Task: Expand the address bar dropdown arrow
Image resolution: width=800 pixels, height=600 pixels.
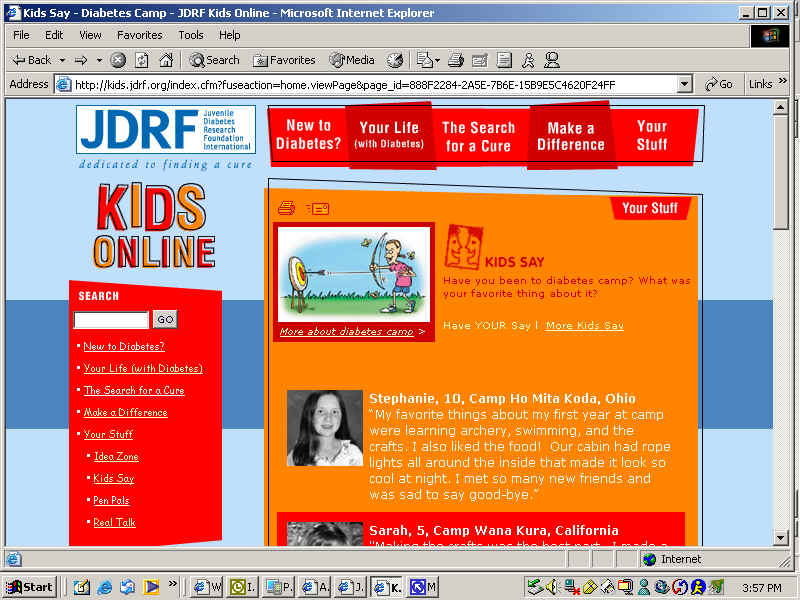Action: (x=684, y=85)
